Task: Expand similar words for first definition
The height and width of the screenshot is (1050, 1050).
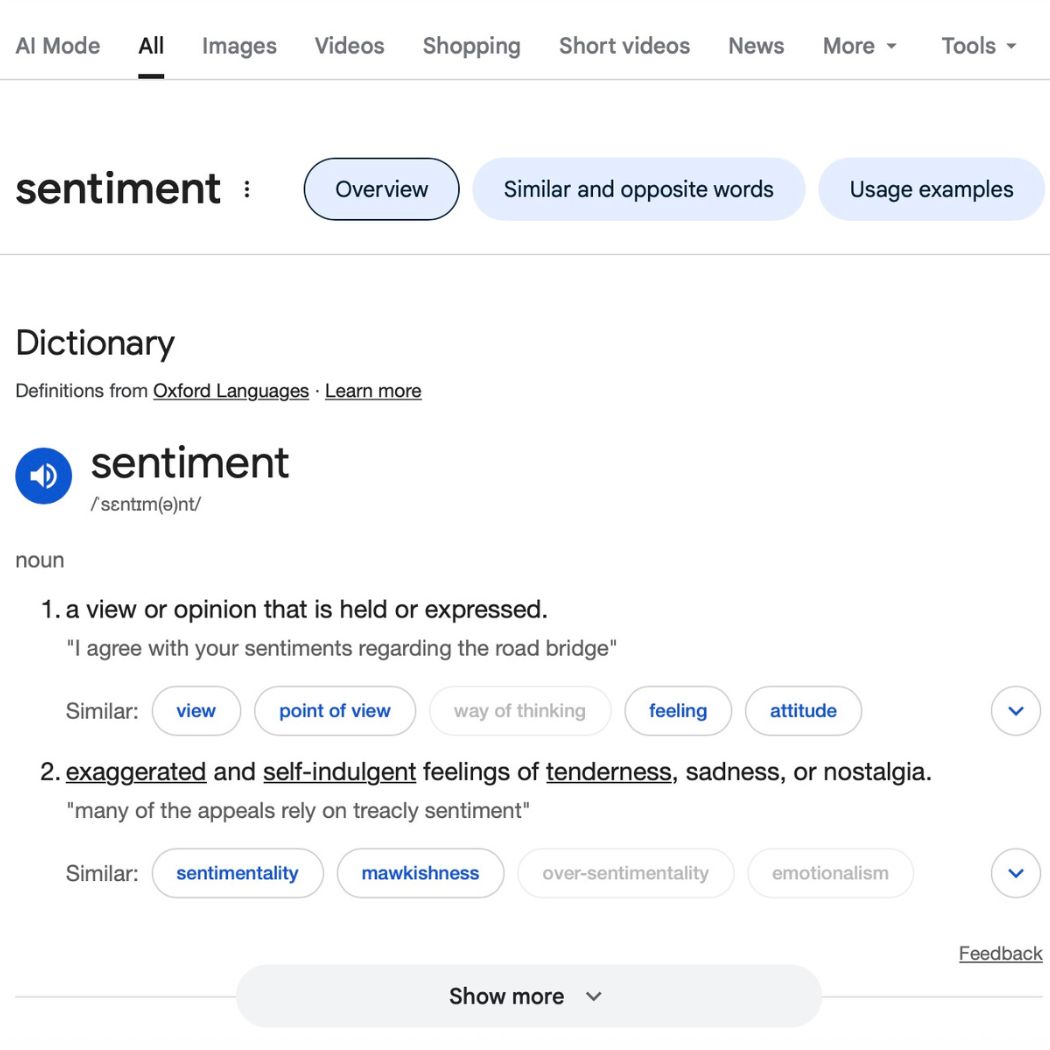Action: pos(1015,711)
